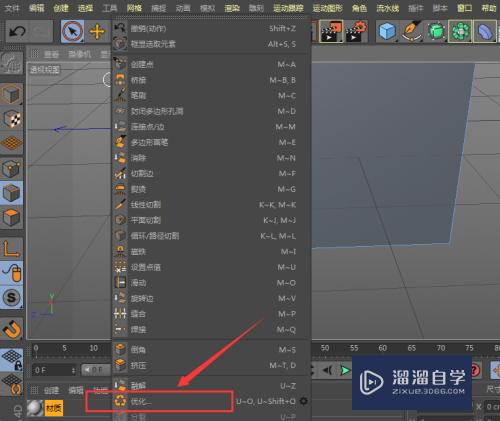Click Render to Picture Viewer clapperboard

(331, 32)
